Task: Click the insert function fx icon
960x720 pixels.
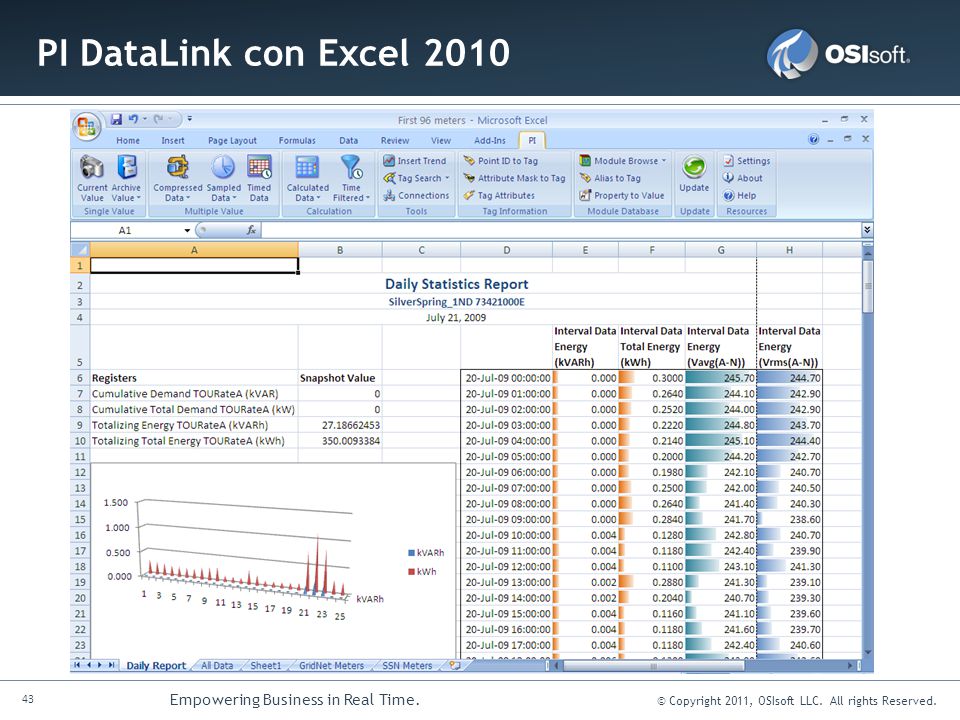Action: [x=251, y=230]
